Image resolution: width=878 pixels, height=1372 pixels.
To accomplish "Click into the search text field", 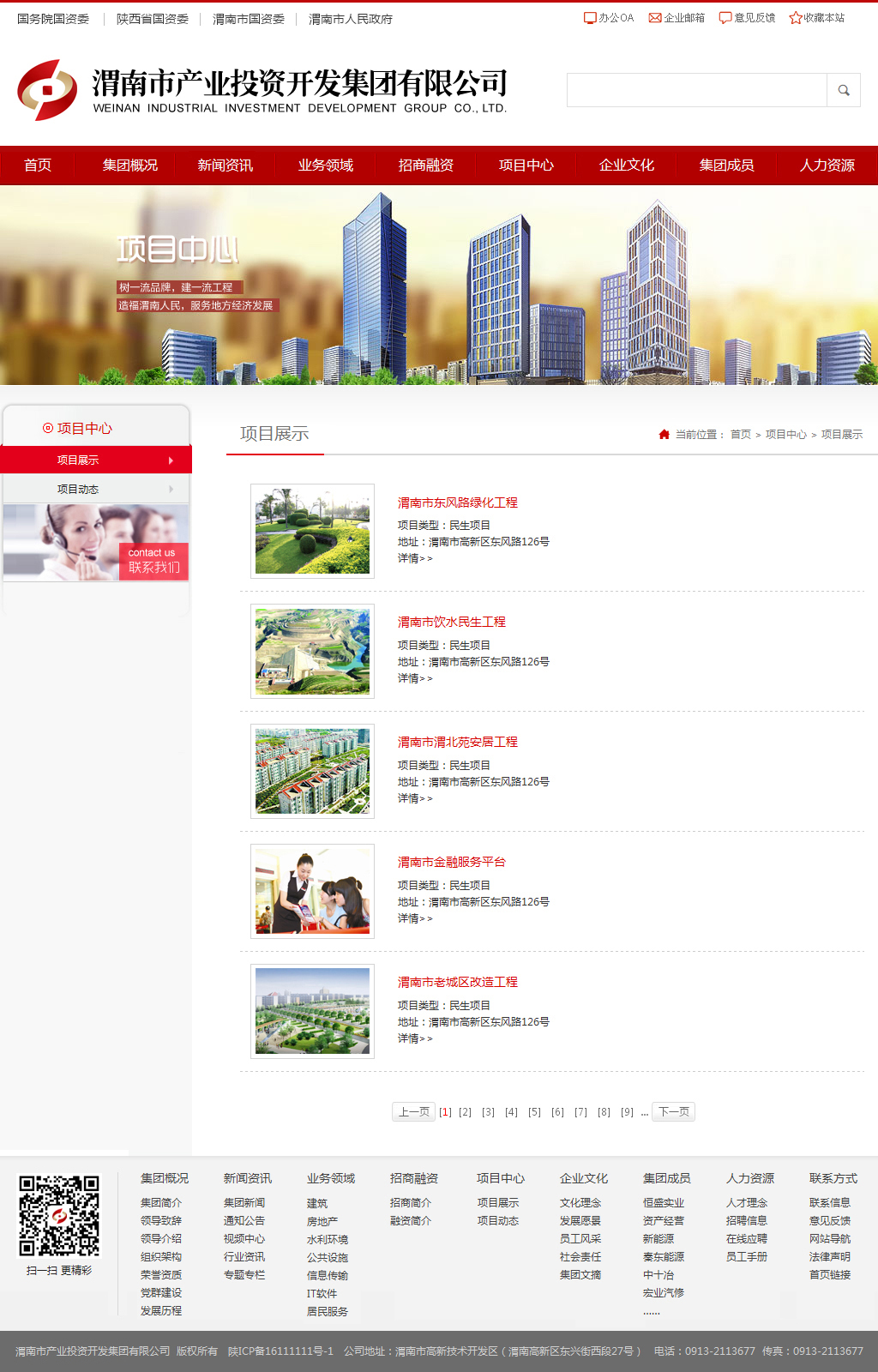I will [696, 90].
